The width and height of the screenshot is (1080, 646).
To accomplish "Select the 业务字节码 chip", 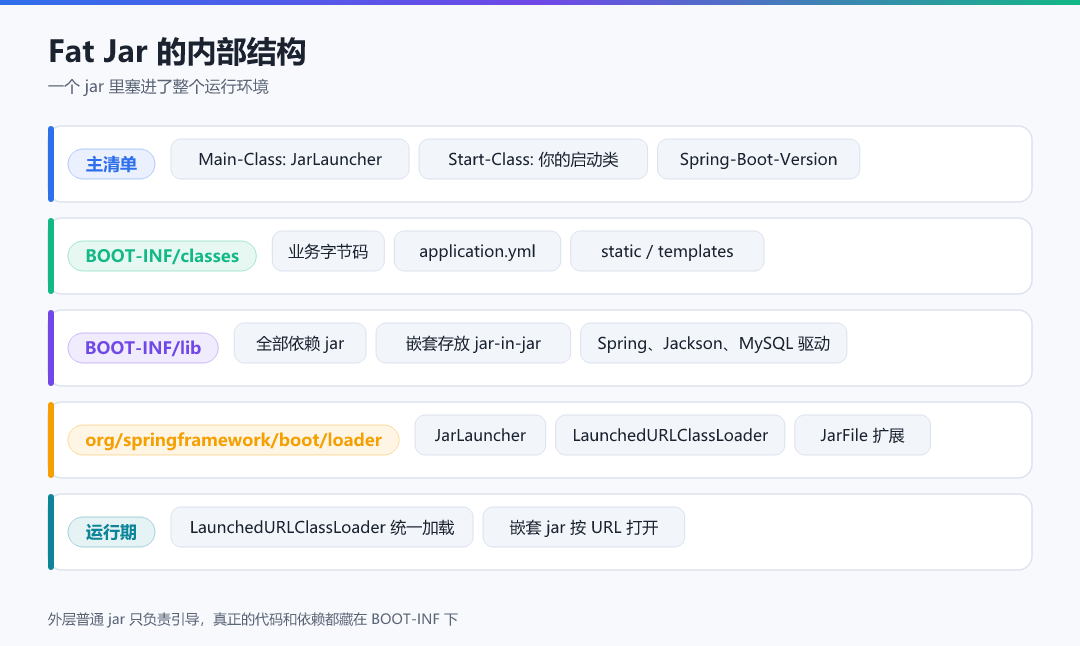I will point(328,251).
